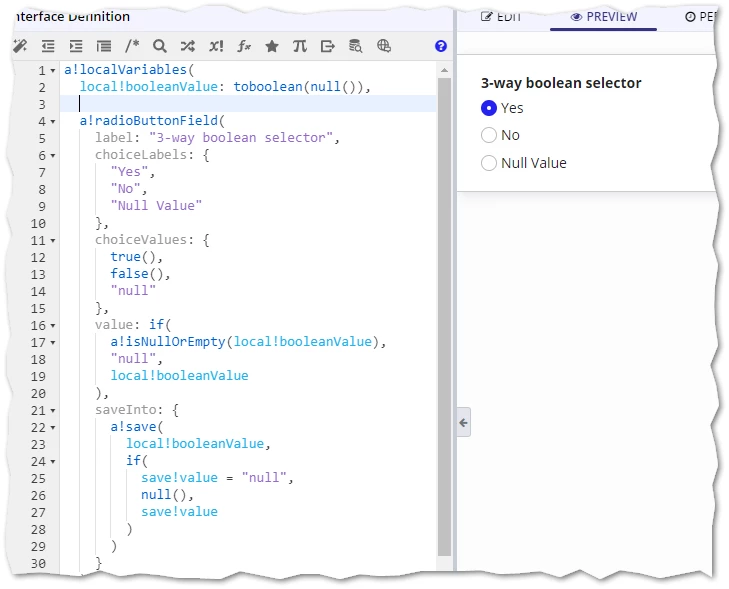
Task: Click the database search icon
Action: (x=356, y=46)
